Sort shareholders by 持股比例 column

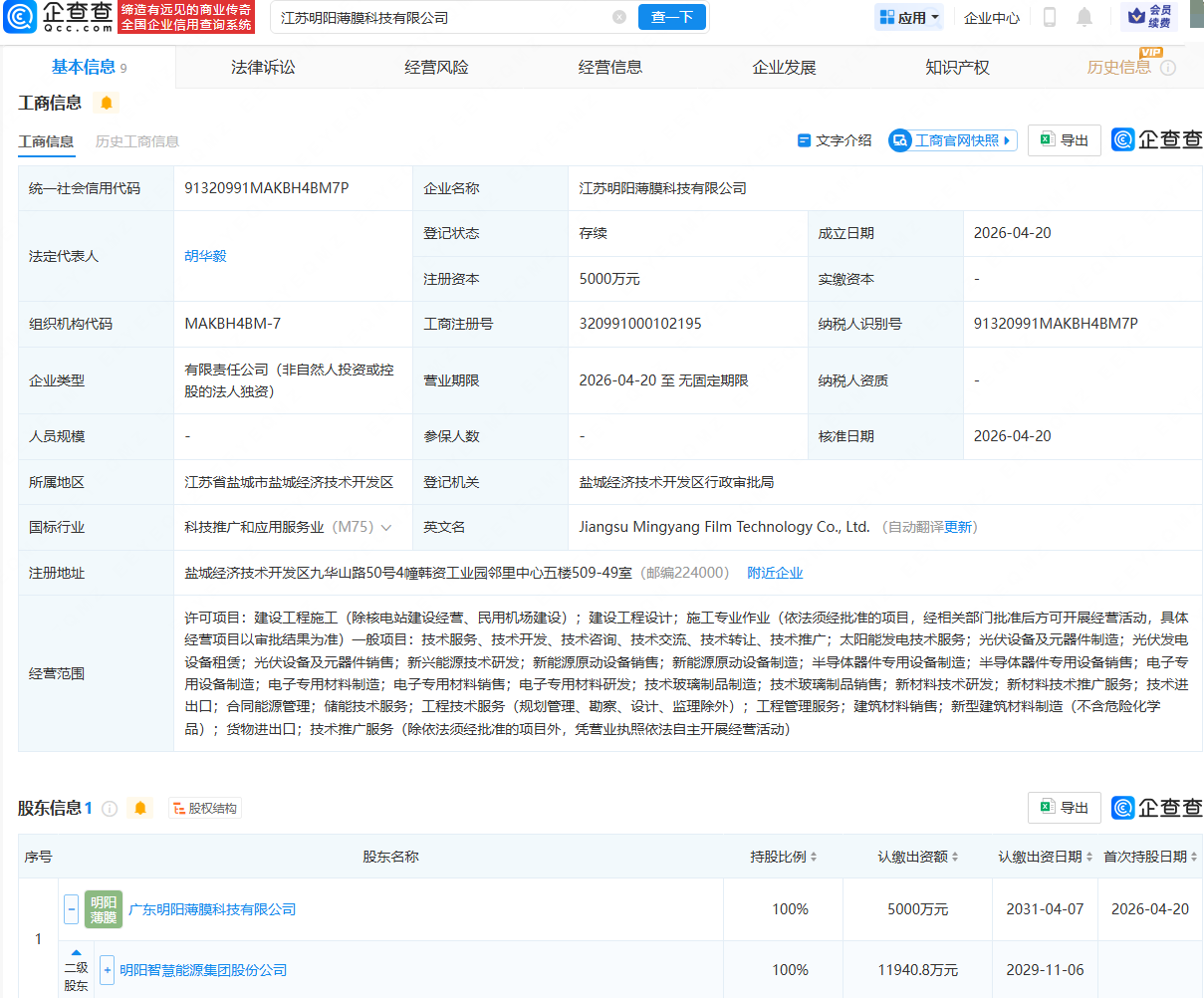[814, 857]
